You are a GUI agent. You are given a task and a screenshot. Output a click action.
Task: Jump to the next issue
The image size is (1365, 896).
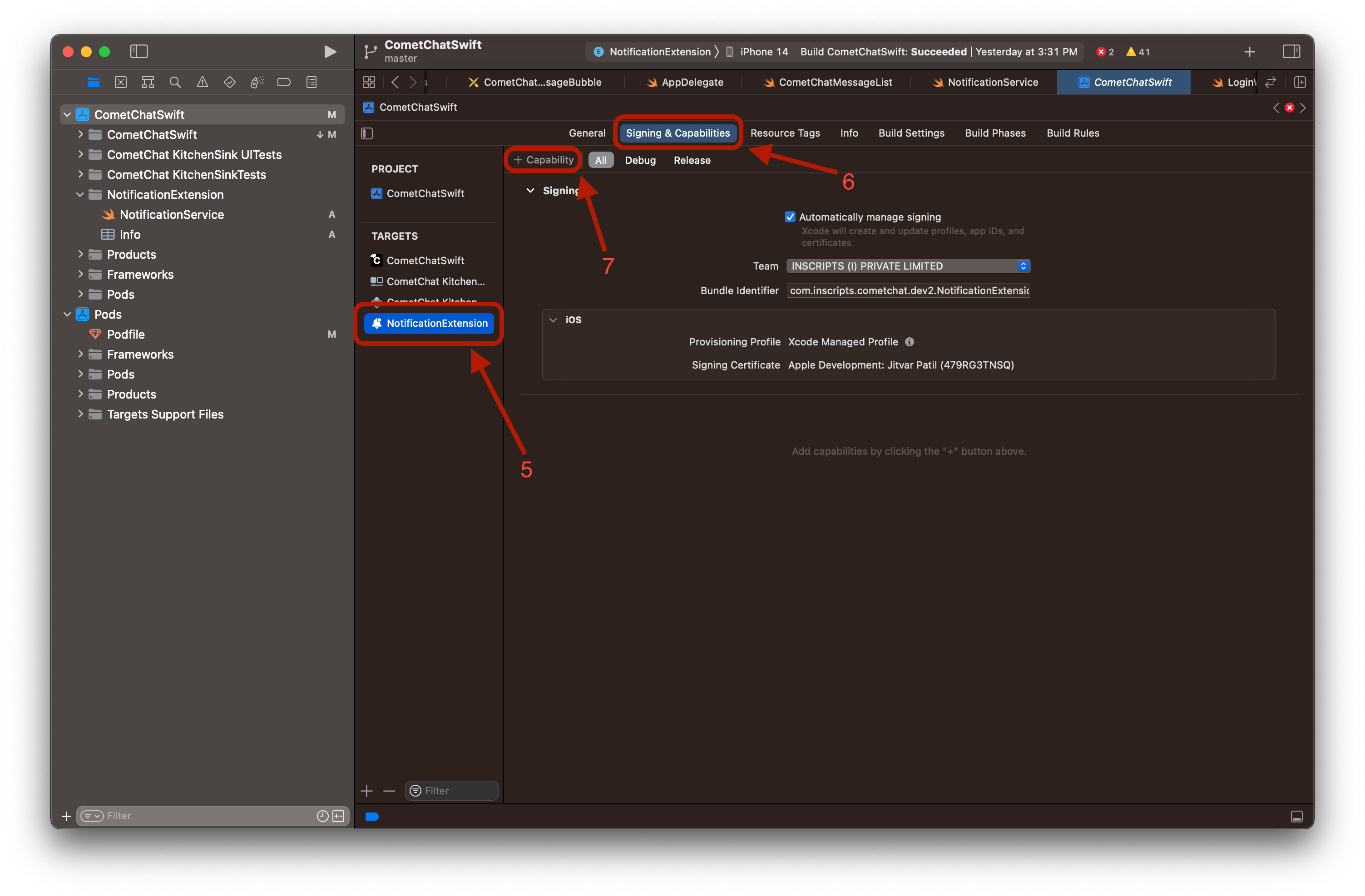point(1303,107)
